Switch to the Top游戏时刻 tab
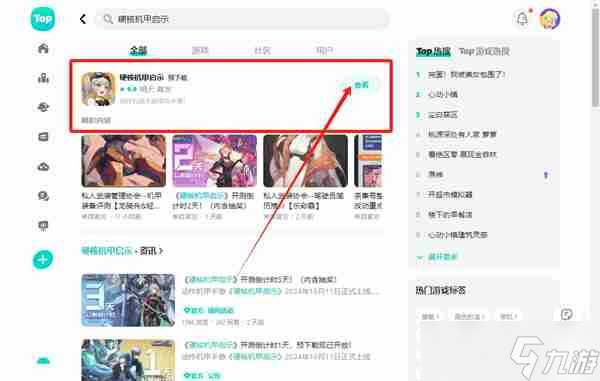The height and width of the screenshot is (381, 600). coord(484,51)
